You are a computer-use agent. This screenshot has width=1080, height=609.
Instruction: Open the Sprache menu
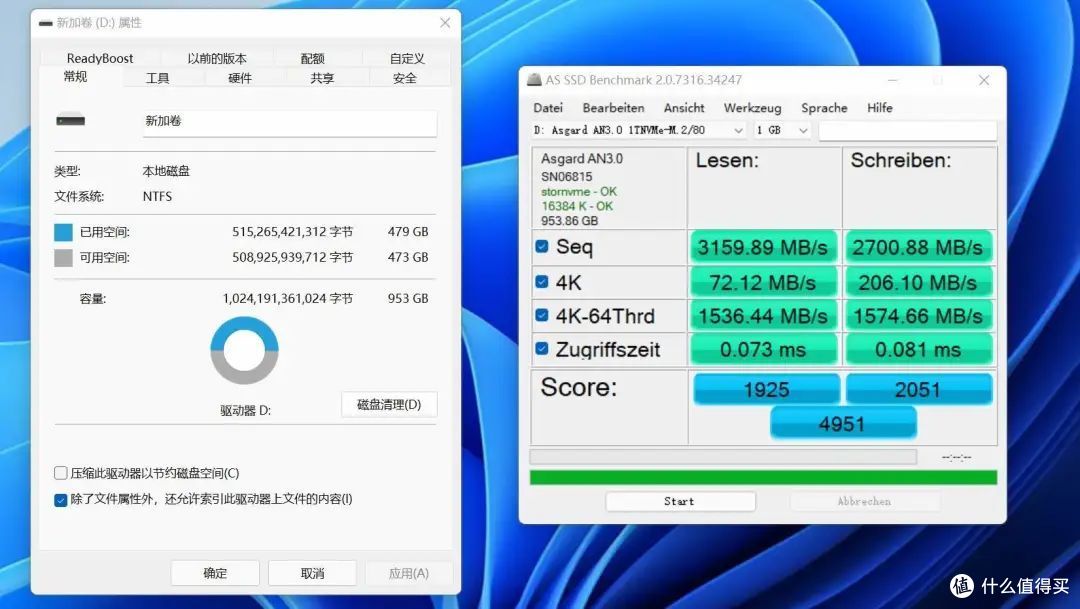pyautogui.click(x=824, y=108)
